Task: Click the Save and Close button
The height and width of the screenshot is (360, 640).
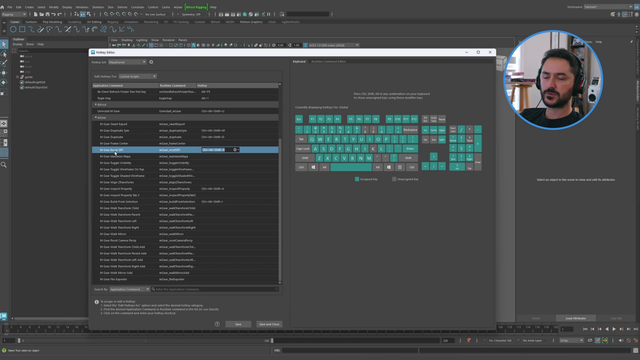Action: tap(269, 324)
